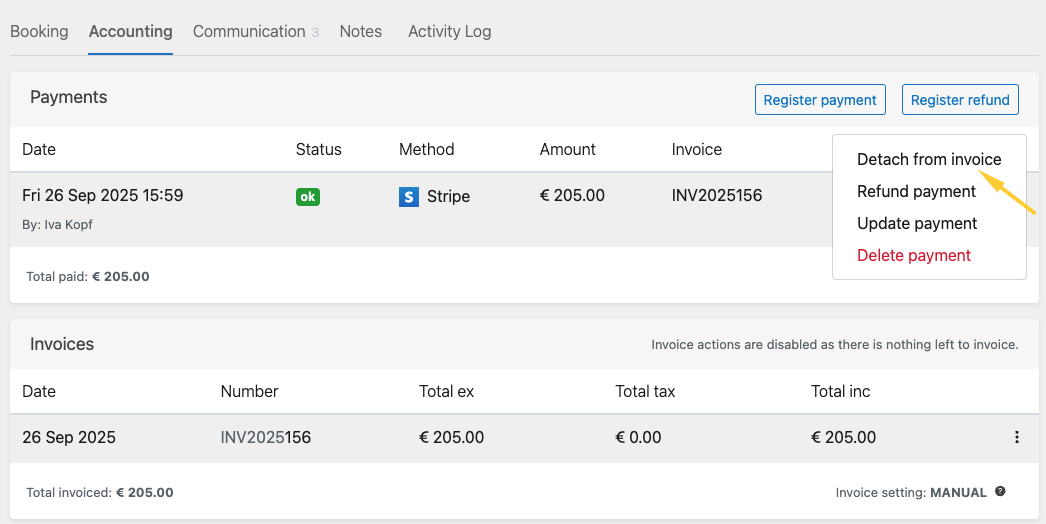Click the payer name Iva Kopf
Viewport: 1046px width, 524px height.
pos(69,225)
